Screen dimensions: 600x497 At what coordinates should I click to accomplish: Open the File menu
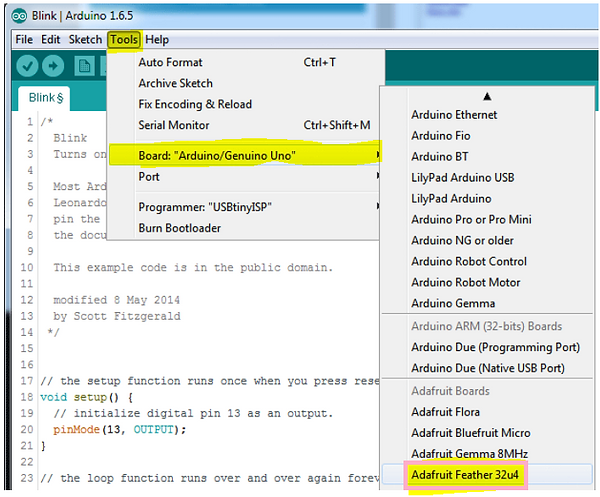[x=24, y=39]
